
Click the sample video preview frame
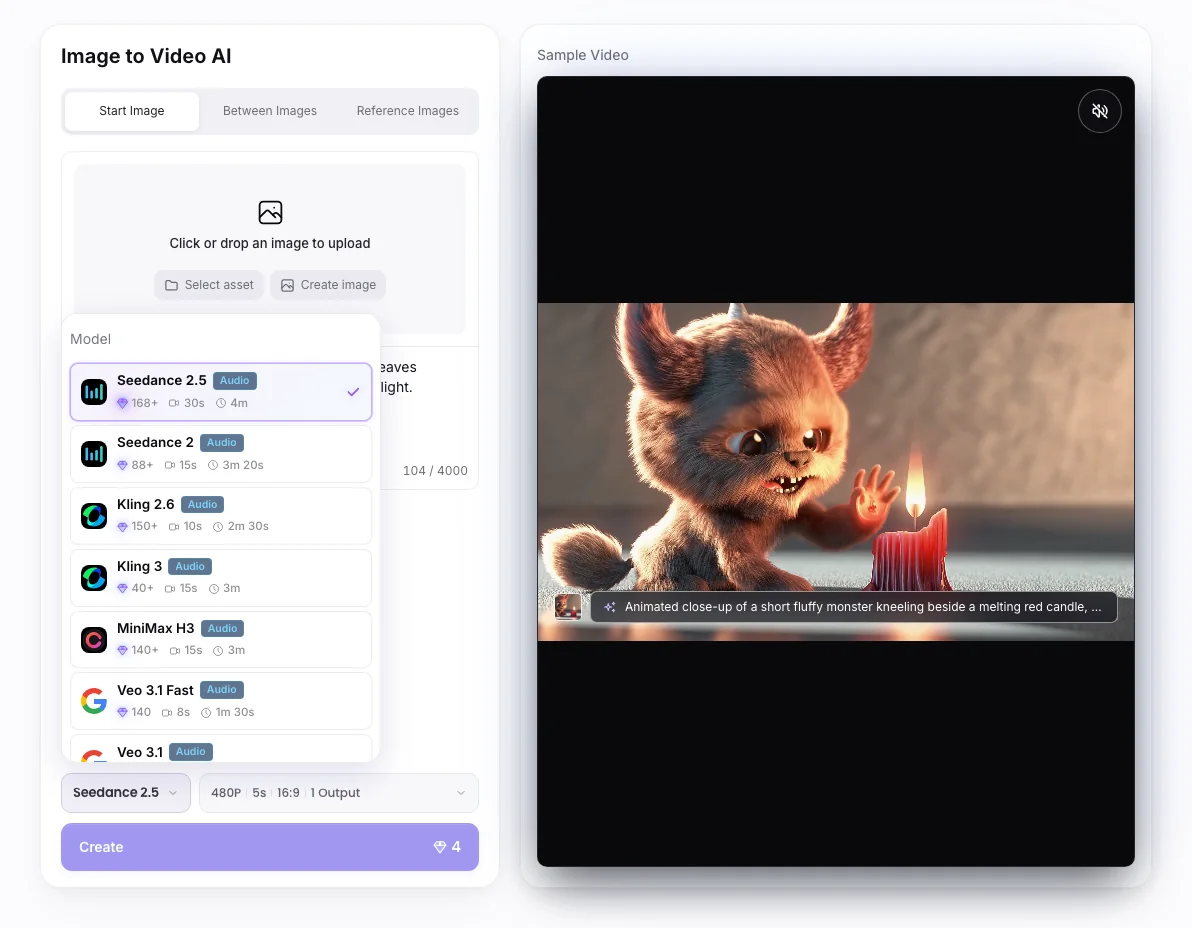(835, 471)
